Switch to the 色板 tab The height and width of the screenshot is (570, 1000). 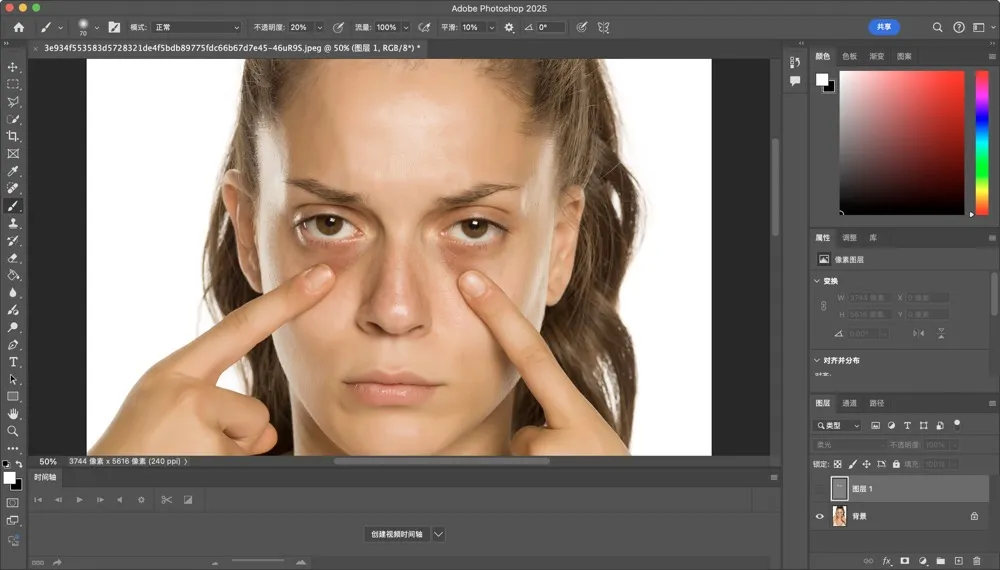coord(849,57)
